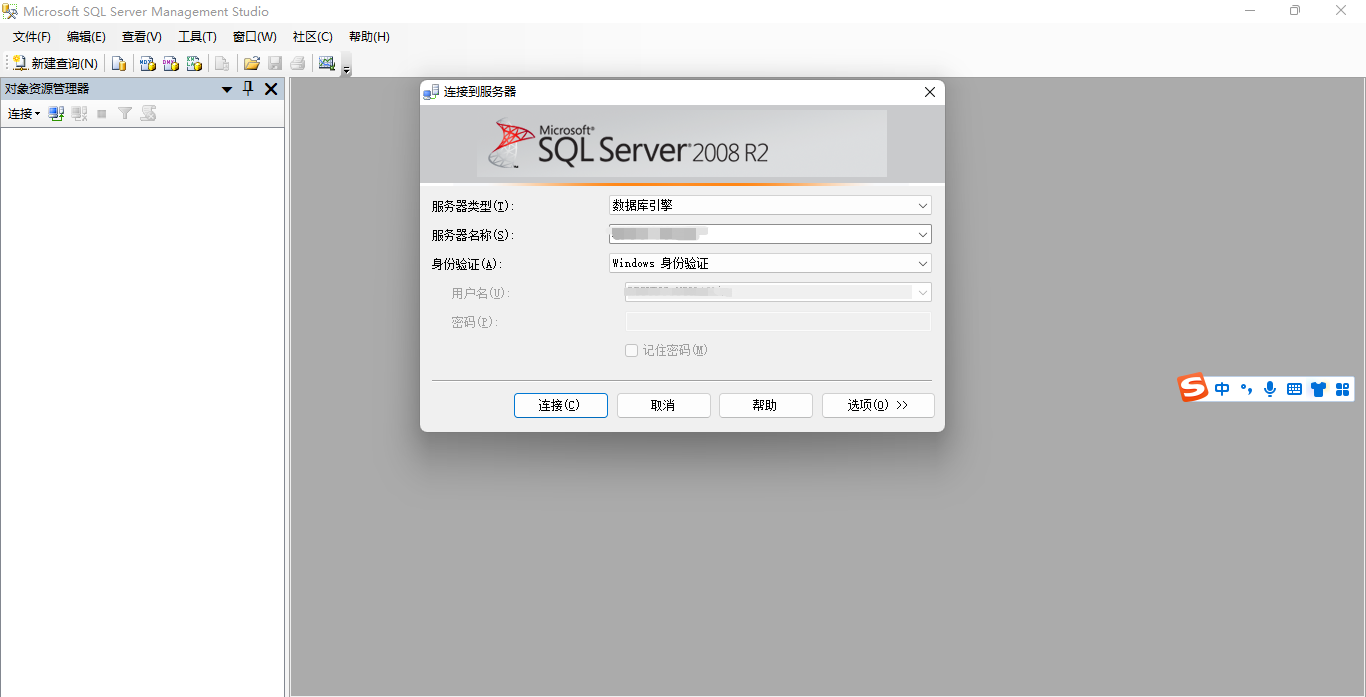Screen dimensions: 1366x697
Task: Click the XMLA query toolbar icon
Action: tap(195, 64)
